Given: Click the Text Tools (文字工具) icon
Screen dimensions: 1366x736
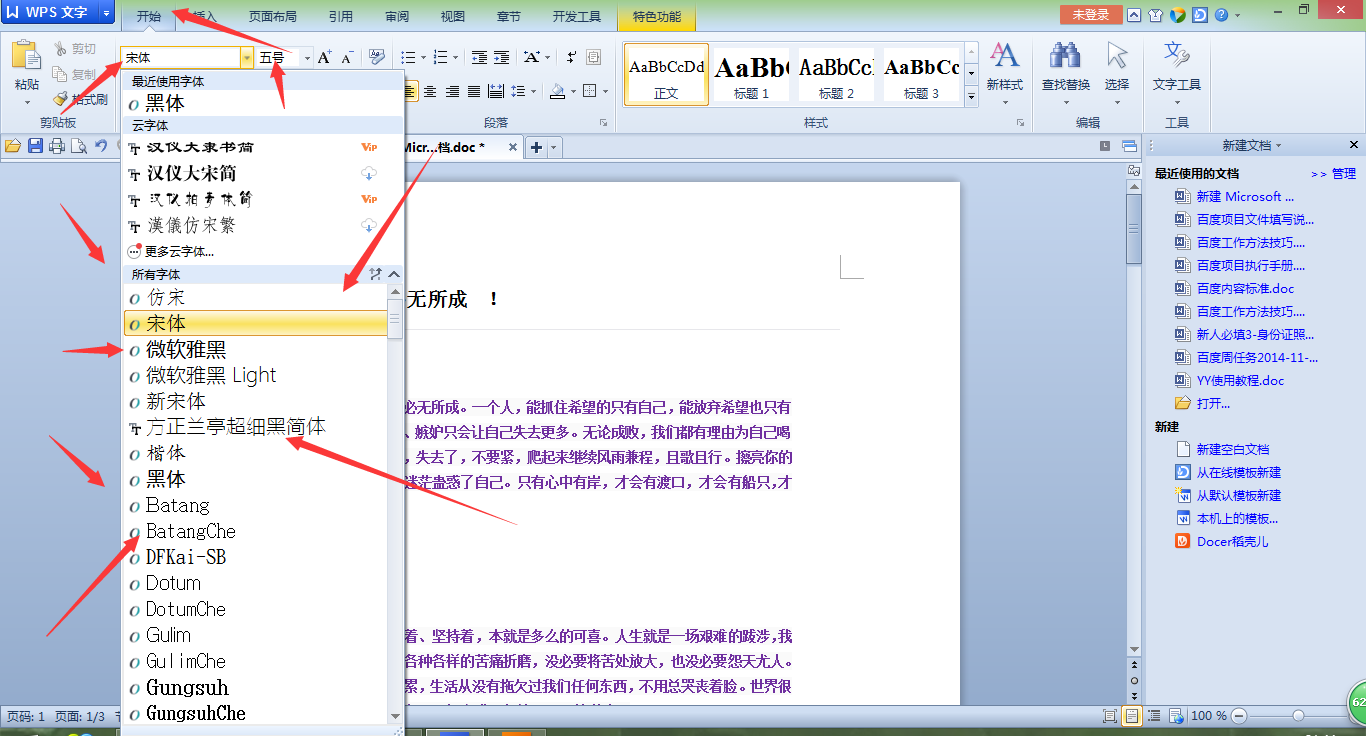Looking at the screenshot, I should [1177, 56].
